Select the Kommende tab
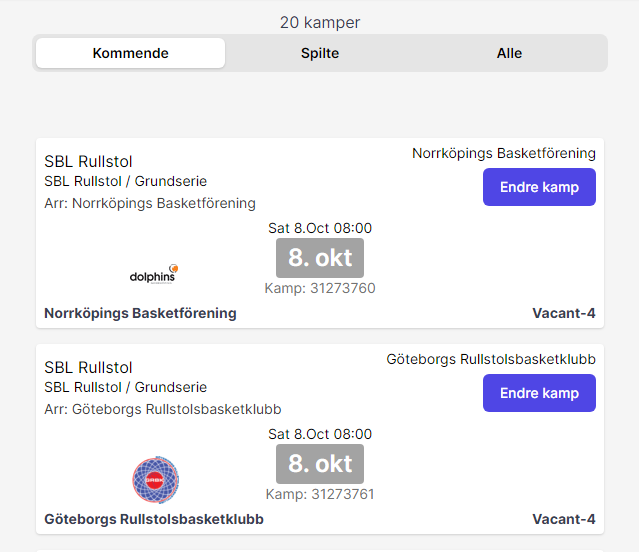 pyautogui.click(x=130, y=53)
